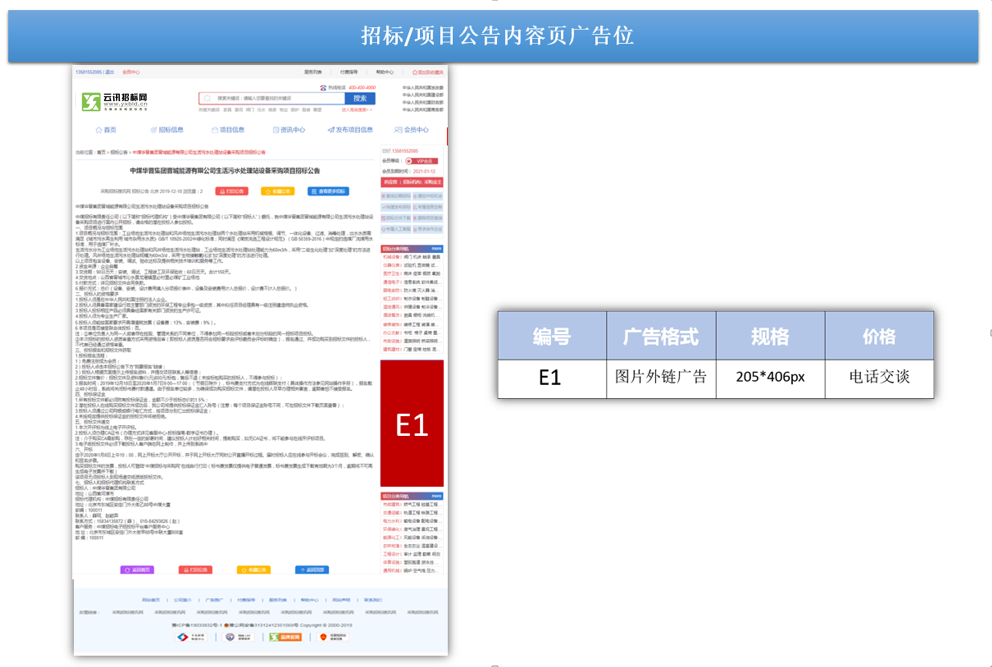Click the blue back-to-top button at bottom

(x=312, y=570)
